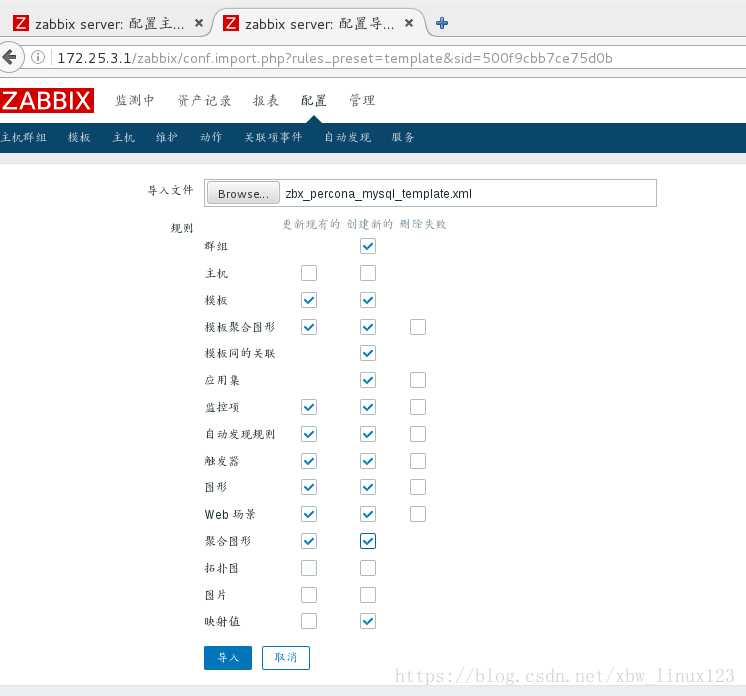Screen dimensions: 746x696
Task: Click the address bar URL
Action: 334,58
